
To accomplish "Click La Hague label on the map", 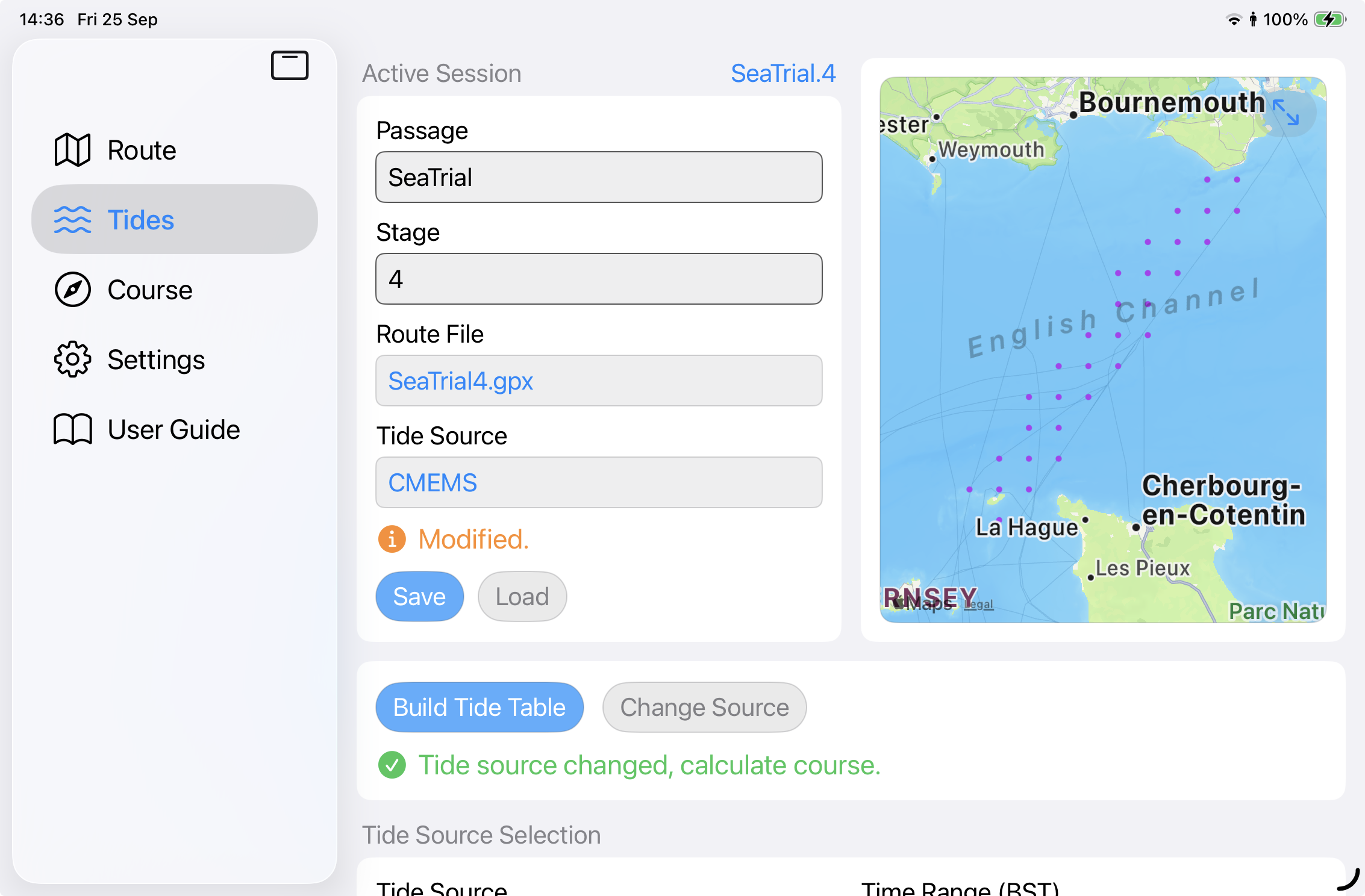I will [x=1026, y=527].
